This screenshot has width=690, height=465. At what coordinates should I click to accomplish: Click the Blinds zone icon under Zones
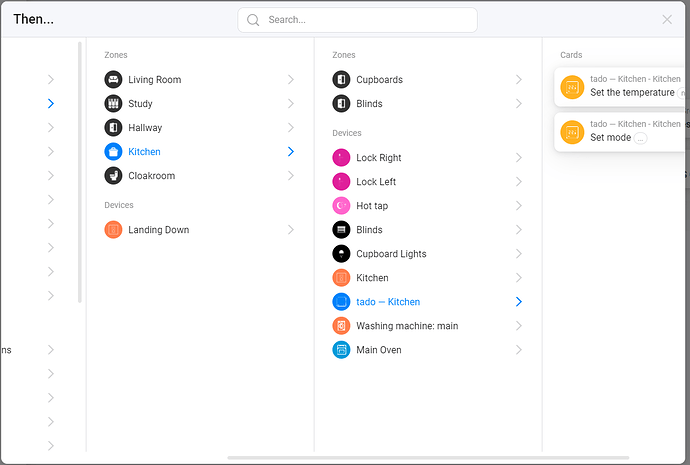click(x=341, y=103)
